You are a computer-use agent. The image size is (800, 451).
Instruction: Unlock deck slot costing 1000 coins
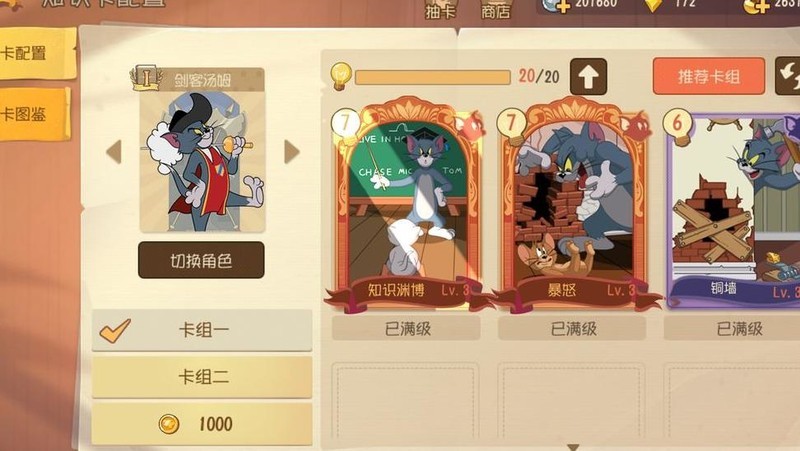pos(202,424)
